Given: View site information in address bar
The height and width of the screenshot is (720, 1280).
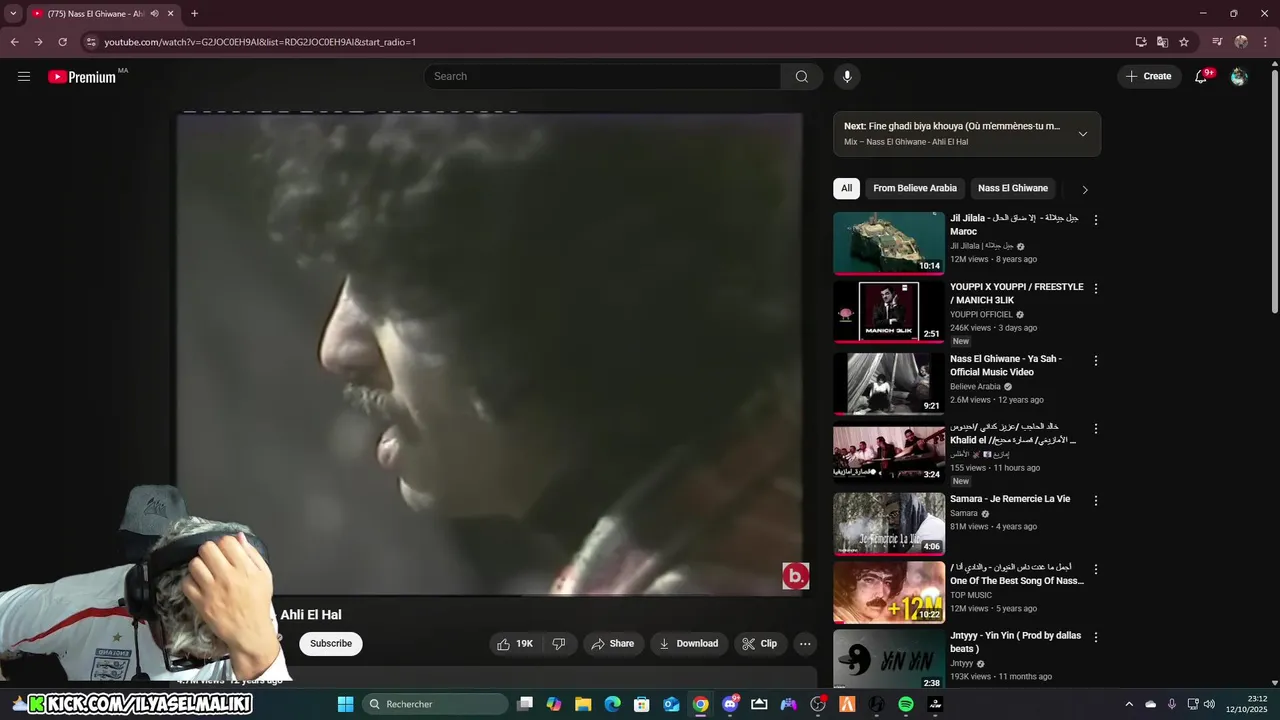Looking at the screenshot, I should coord(90,42).
